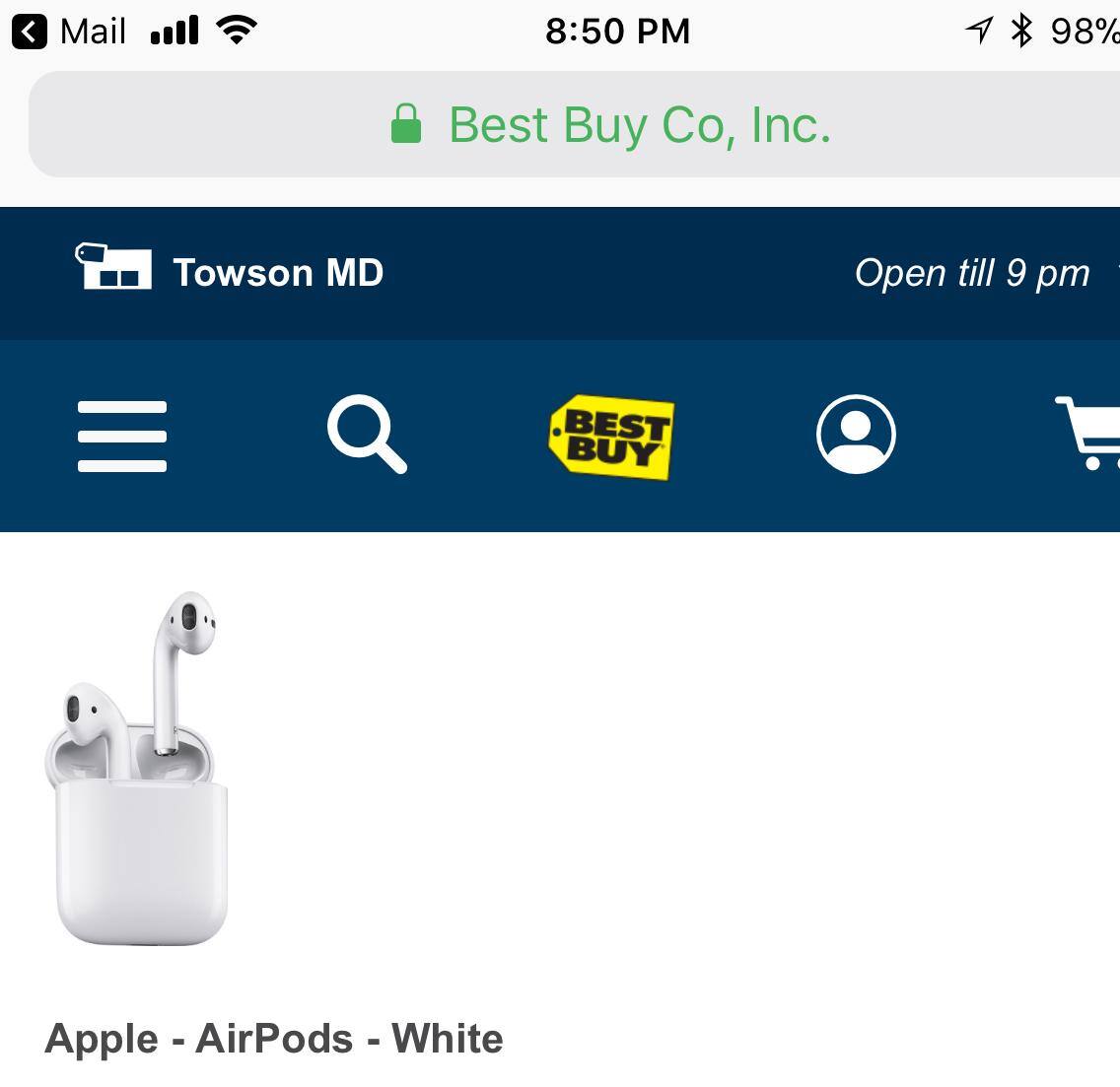The width and height of the screenshot is (1120, 1087).
Task: Tap the Open till 9 pm hours
Action: pos(972,274)
